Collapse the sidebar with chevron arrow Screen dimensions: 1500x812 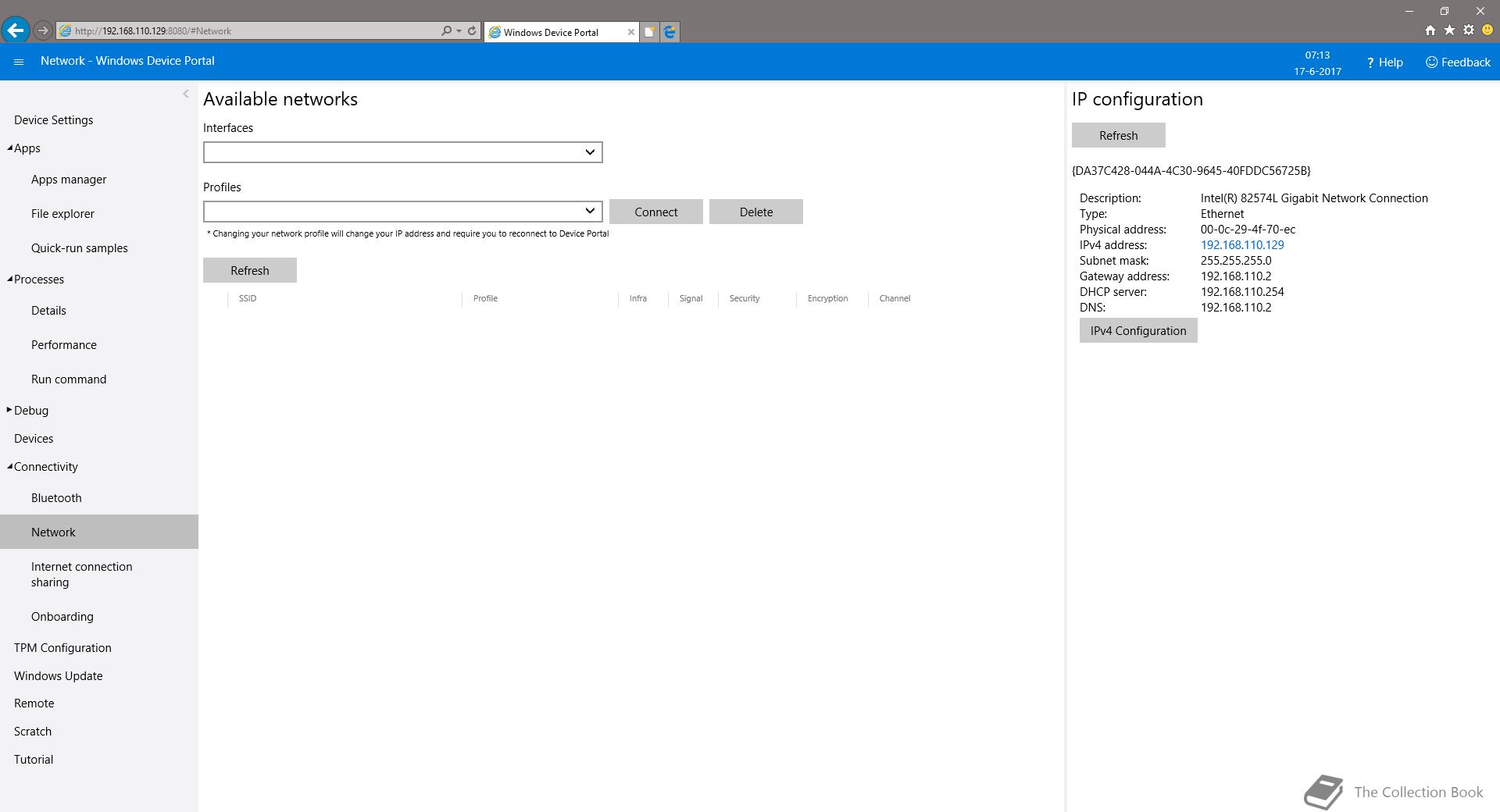pyautogui.click(x=186, y=94)
